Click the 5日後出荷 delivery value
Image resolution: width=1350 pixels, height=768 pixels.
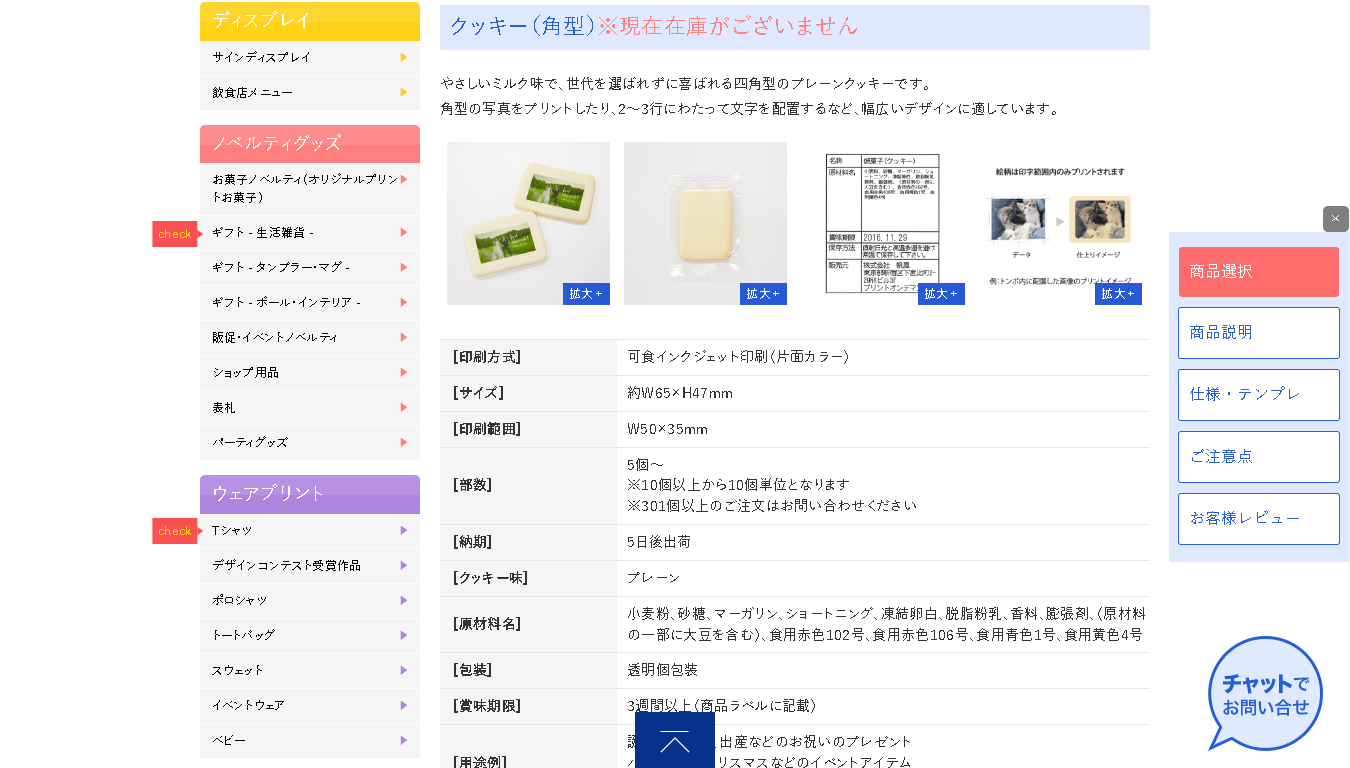tap(659, 542)
